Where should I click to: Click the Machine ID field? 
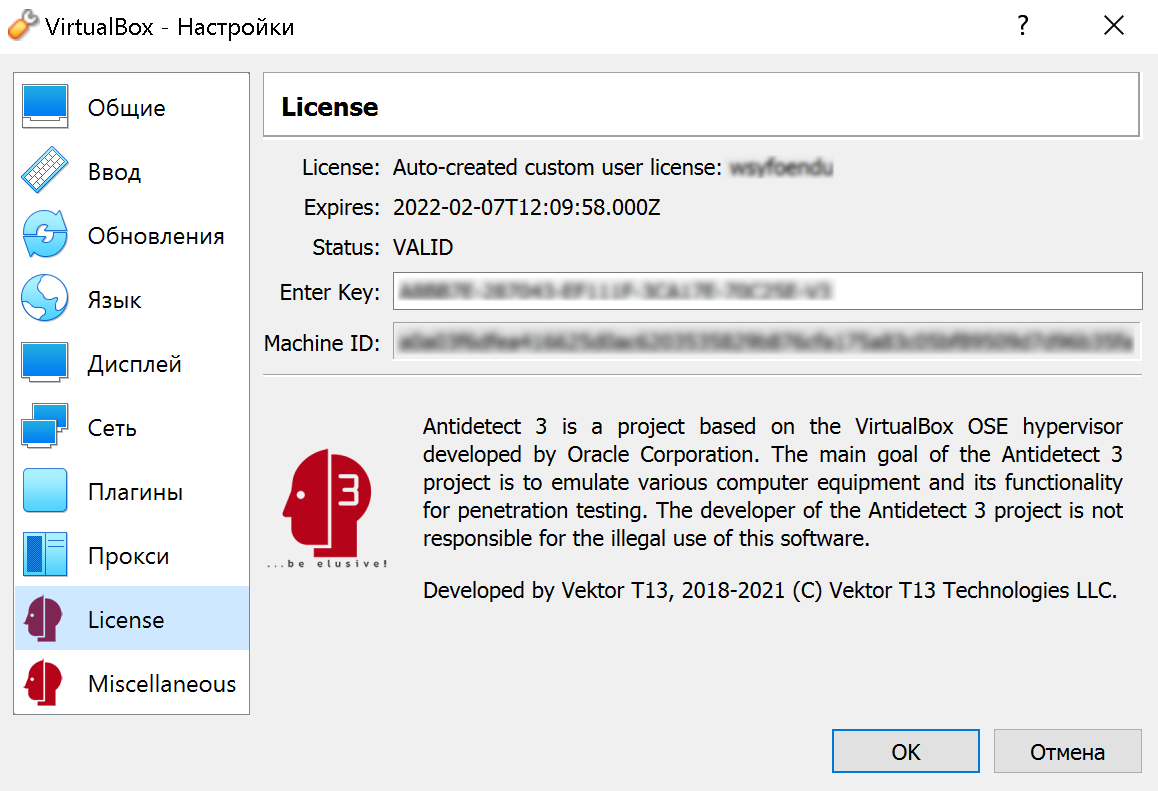point(767,341)
